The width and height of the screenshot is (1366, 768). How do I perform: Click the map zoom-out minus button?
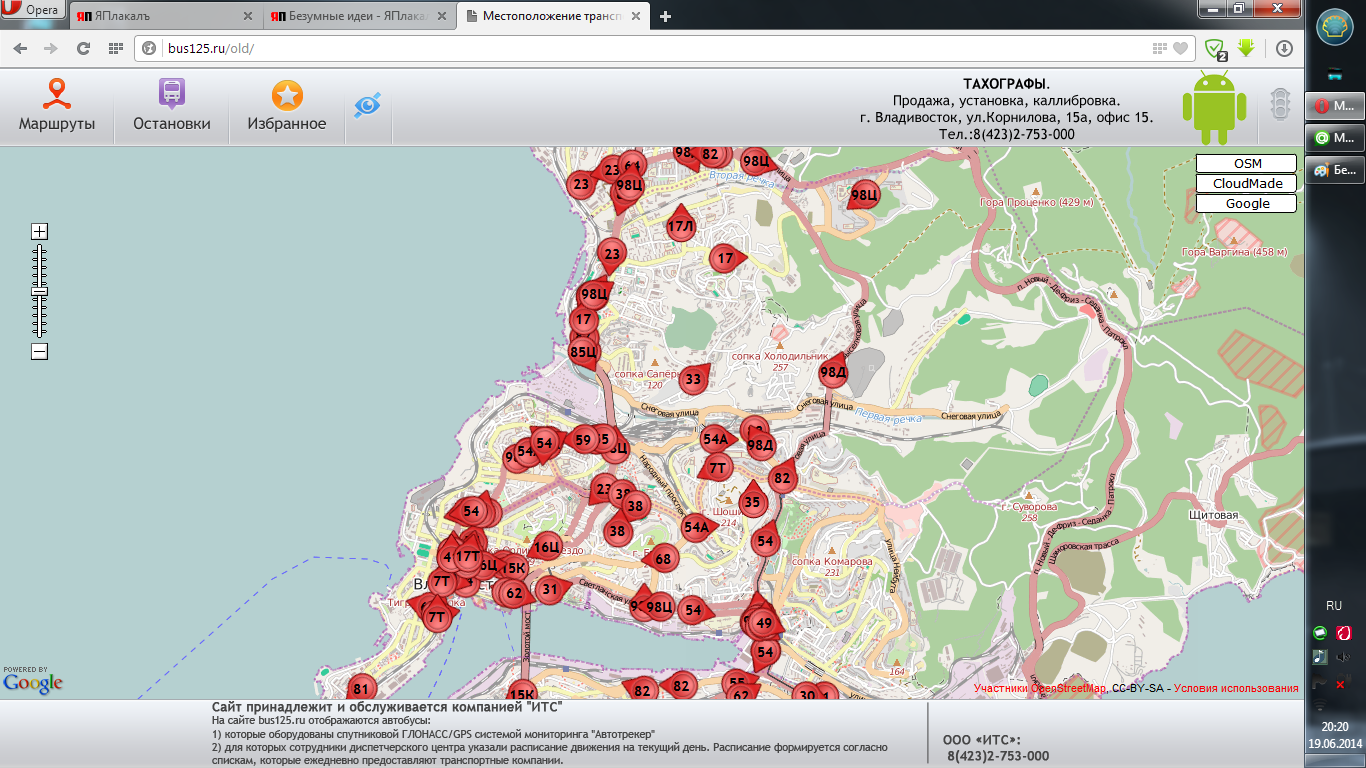[39, 351]
